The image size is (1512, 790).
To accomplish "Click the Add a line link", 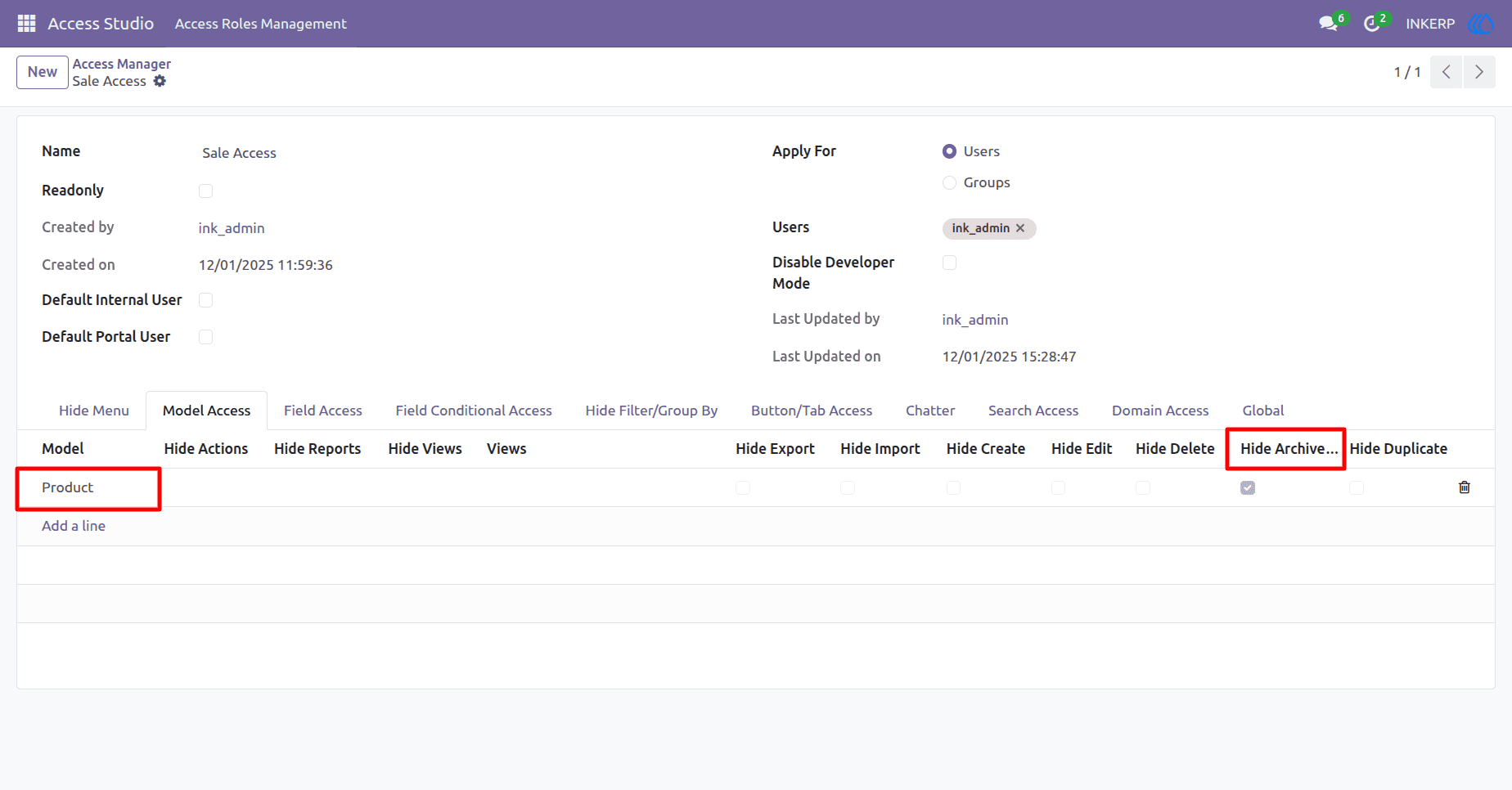I will tap(74, 526).
